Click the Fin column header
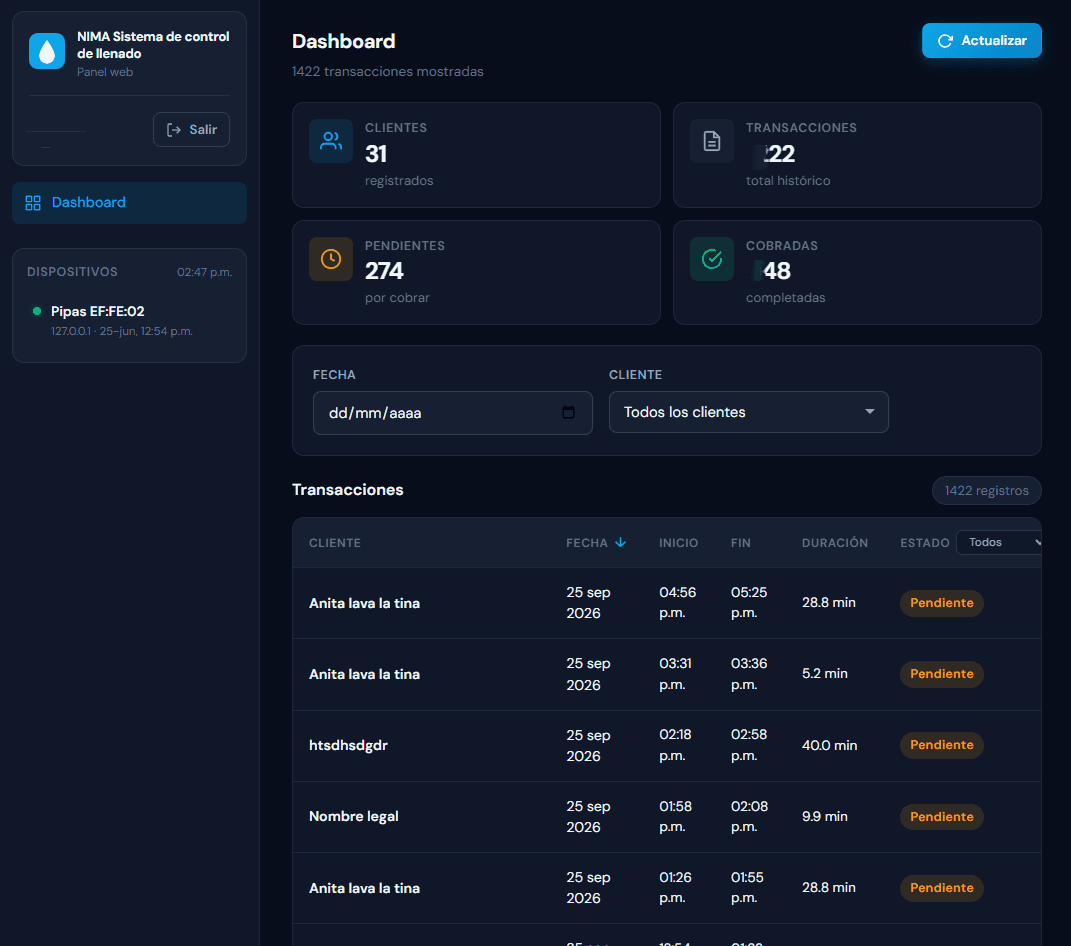This screenshot has width=1071, height=946. click(x=740, y=543)
